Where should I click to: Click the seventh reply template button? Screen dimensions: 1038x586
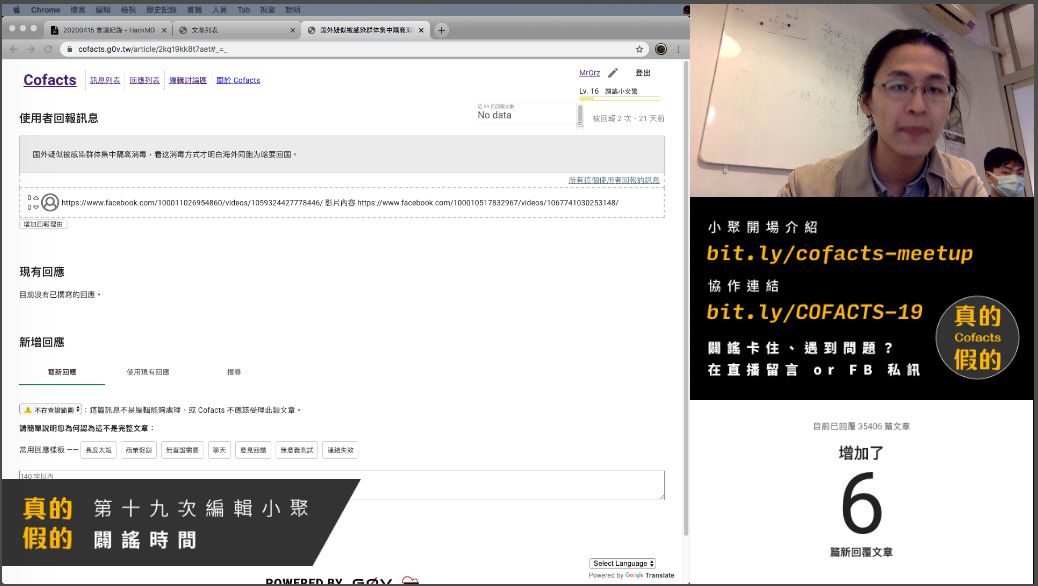click(x=340, y=450)
